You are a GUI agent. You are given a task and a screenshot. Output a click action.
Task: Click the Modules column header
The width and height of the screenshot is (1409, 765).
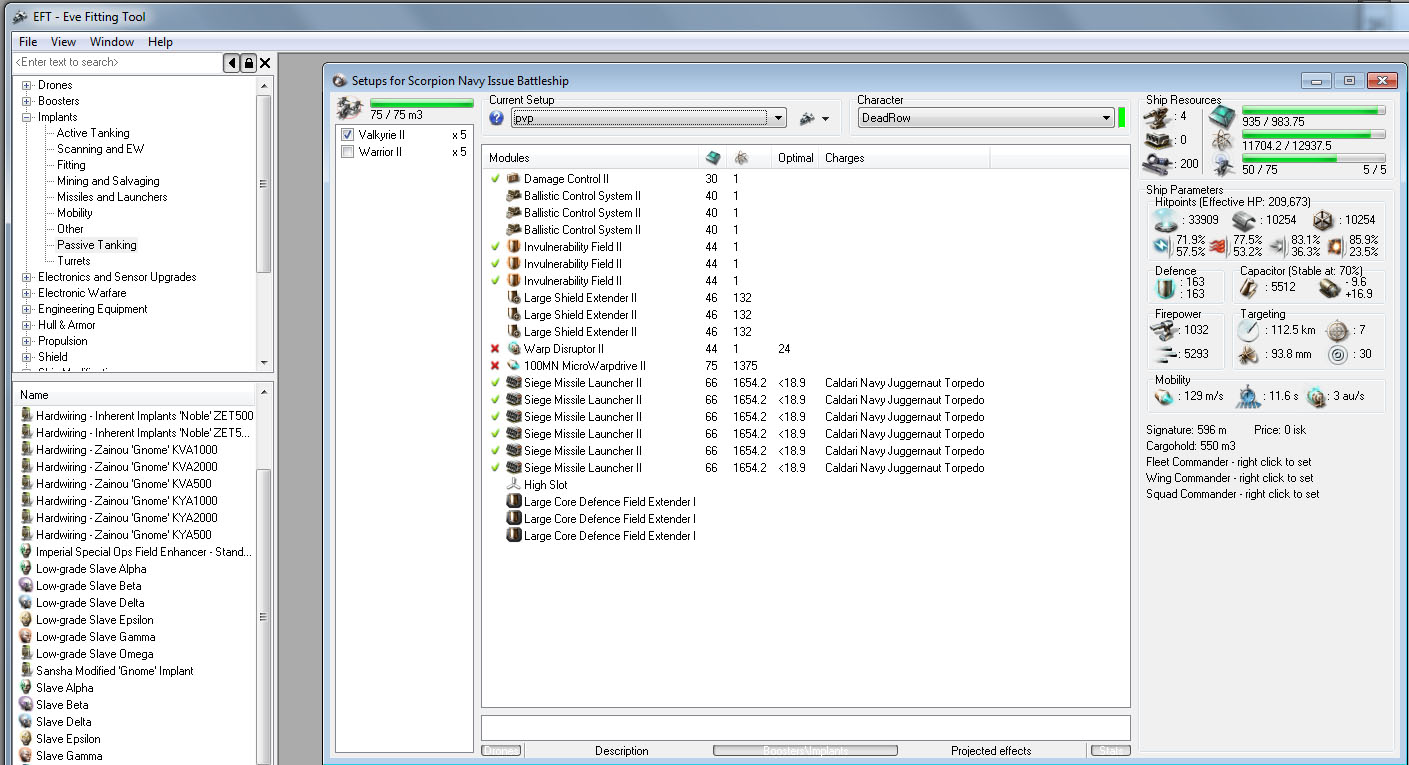point(590,158)
